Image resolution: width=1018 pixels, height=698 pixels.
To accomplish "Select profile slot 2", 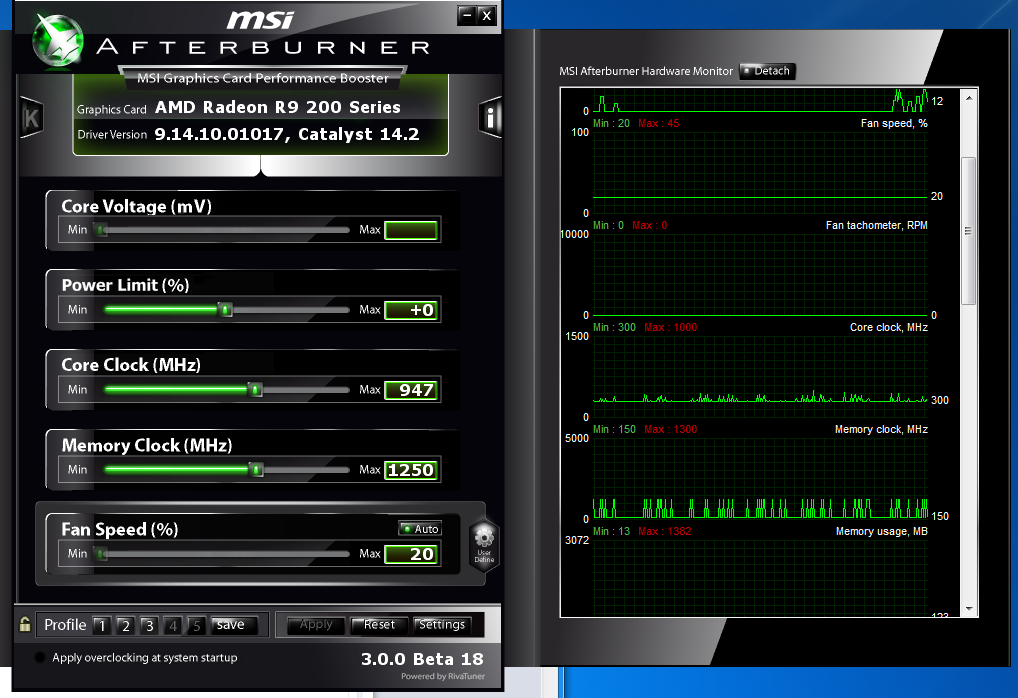I will click(x=125, y=625).
